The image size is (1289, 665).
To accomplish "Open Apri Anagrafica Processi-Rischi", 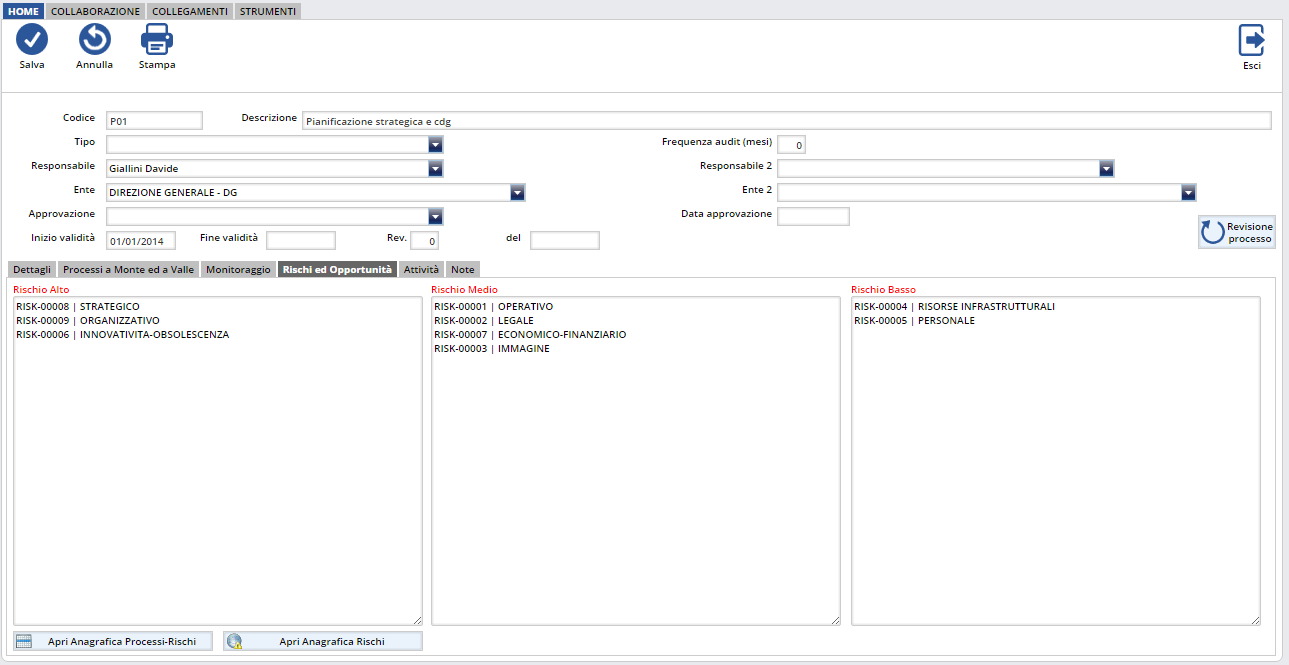I will (x=113, y=641).
